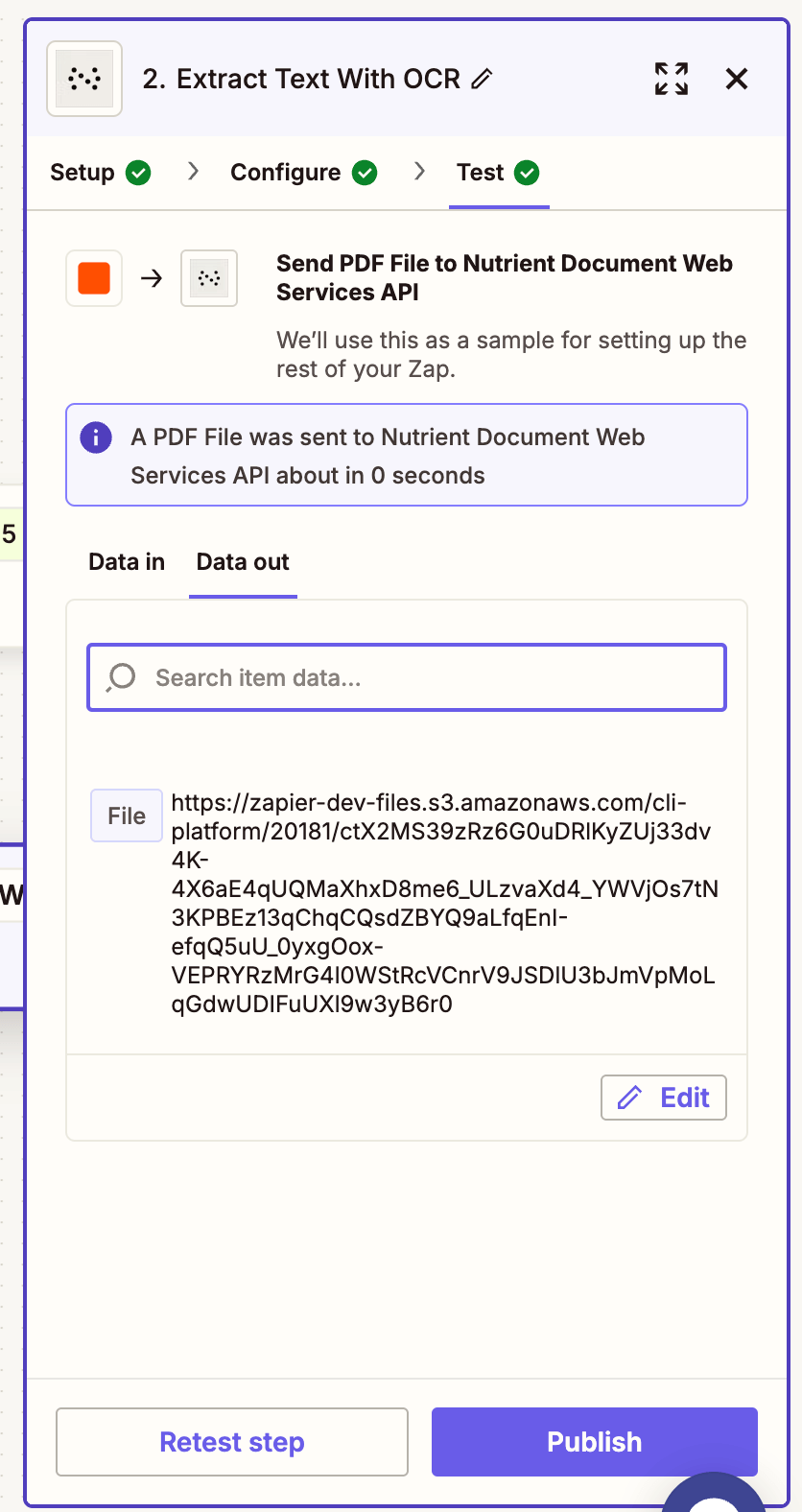
Task: Click the green checkmark beside Setup
Action: click(x=138, y=173)
